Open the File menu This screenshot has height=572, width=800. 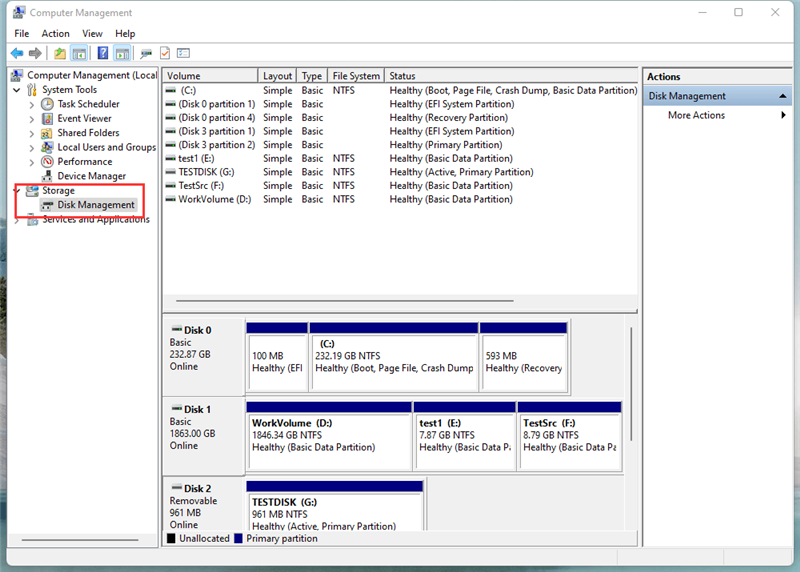coord(21,34)
